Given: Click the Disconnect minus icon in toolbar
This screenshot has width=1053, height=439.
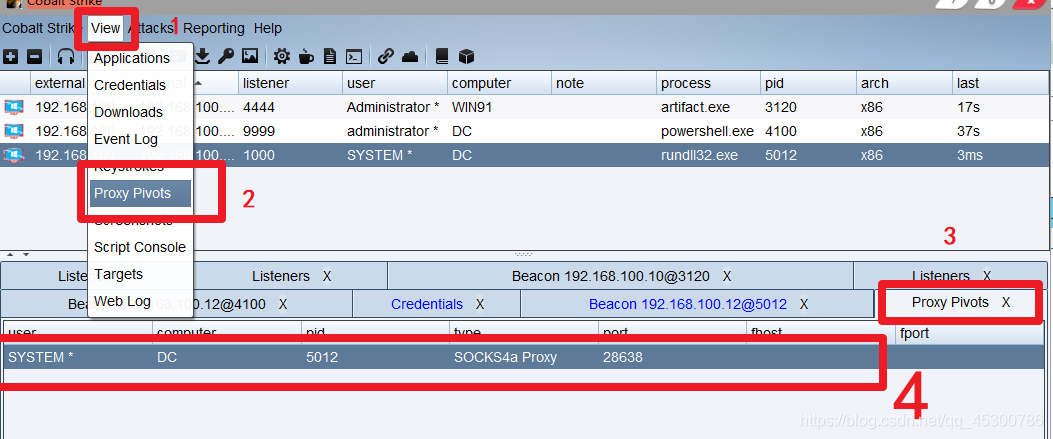Looking at the screenshot, I should pyautogui.click(x=35, y=57).
